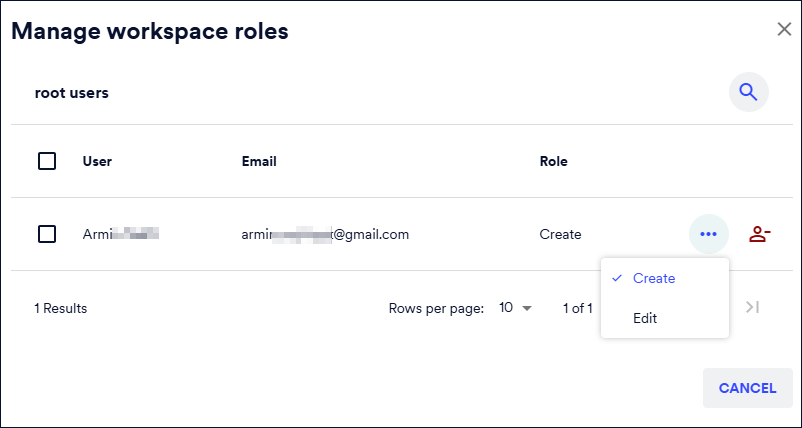Click the User column header
802x428 pixels.
(97, 161)
